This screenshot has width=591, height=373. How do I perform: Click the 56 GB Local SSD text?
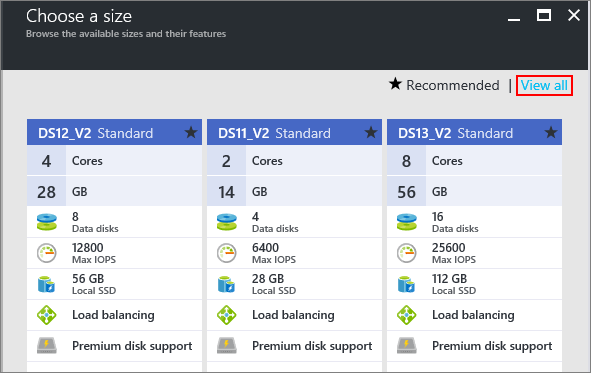point(94,284)
